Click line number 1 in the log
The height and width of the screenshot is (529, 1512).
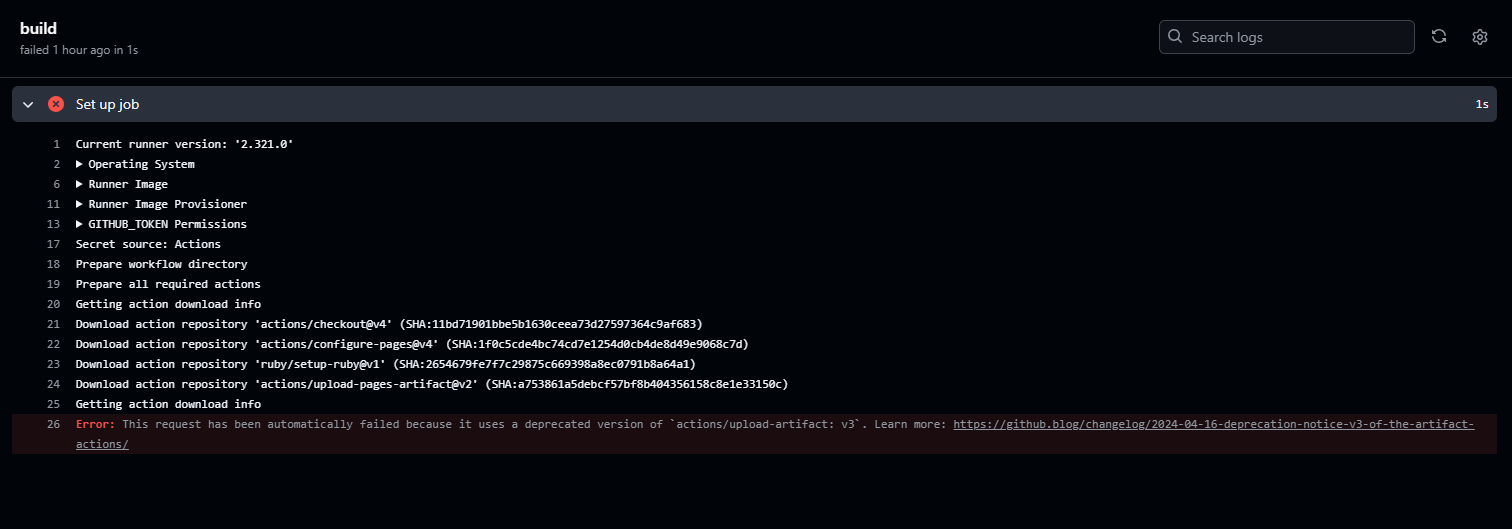pos(57,144)
